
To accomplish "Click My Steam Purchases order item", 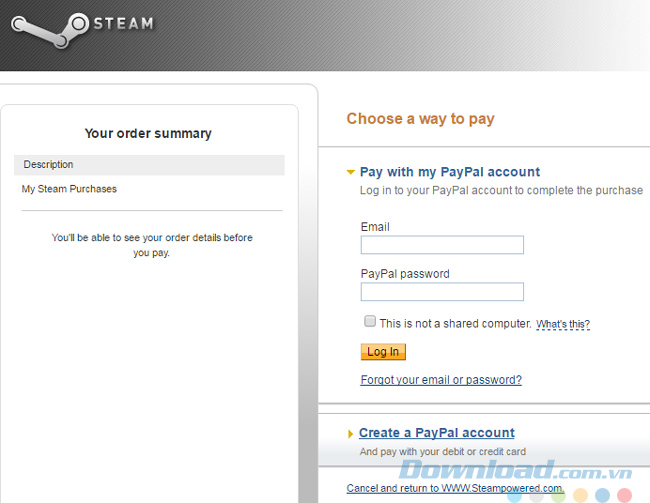I will coord(69,189).
